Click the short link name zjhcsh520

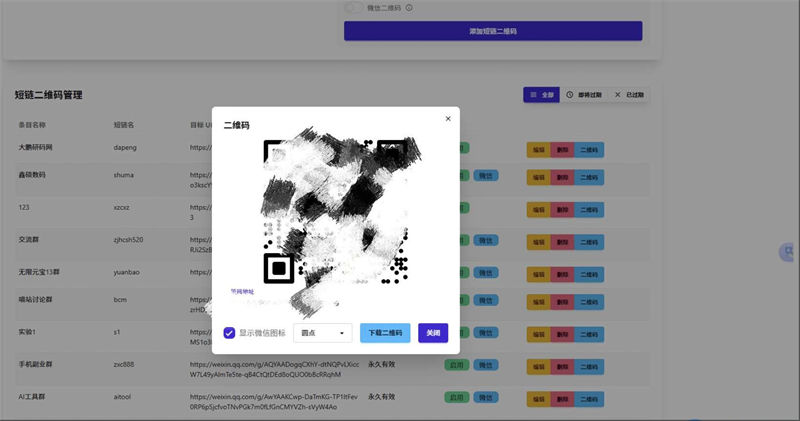pyautogui.click(x=128, y=240)
